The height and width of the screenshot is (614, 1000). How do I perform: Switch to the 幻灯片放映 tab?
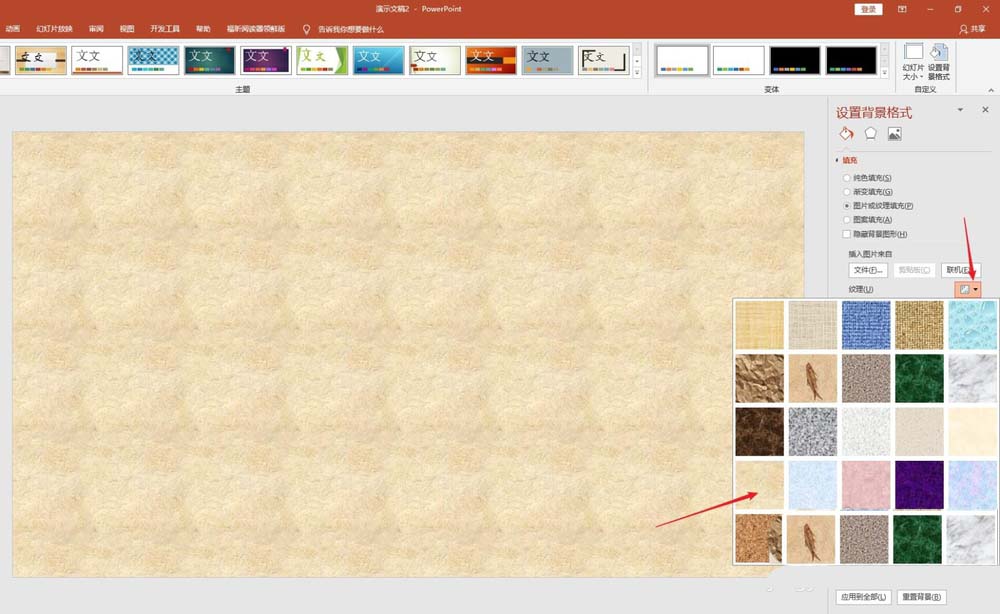[x=54, y=29]
